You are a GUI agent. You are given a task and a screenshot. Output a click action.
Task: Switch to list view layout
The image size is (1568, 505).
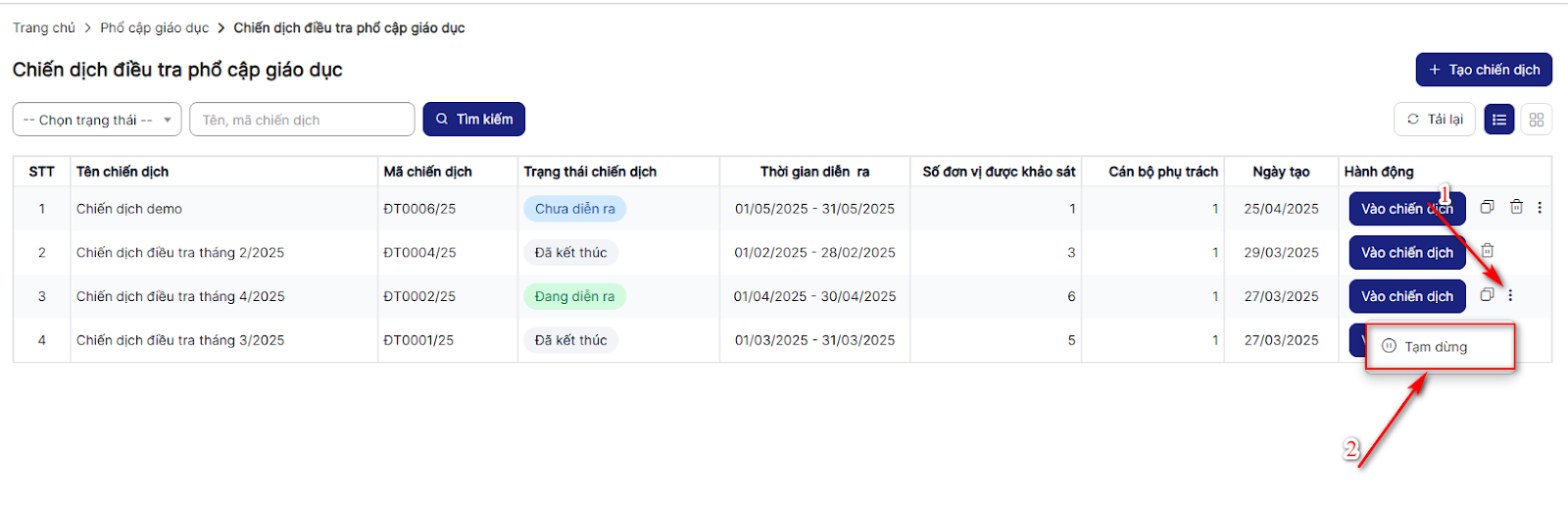click(1498, 120)
